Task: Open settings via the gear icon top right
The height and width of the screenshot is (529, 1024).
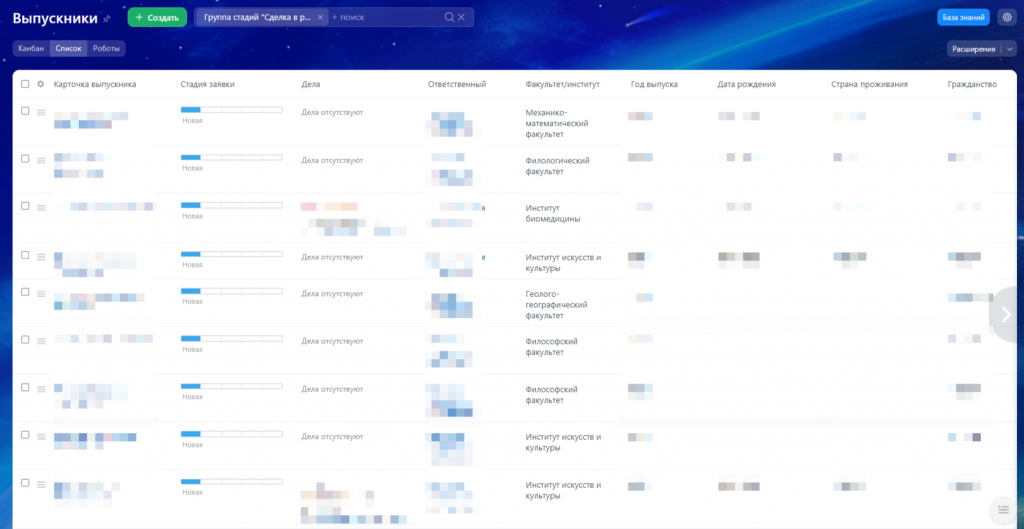Action: [1006, 17]
